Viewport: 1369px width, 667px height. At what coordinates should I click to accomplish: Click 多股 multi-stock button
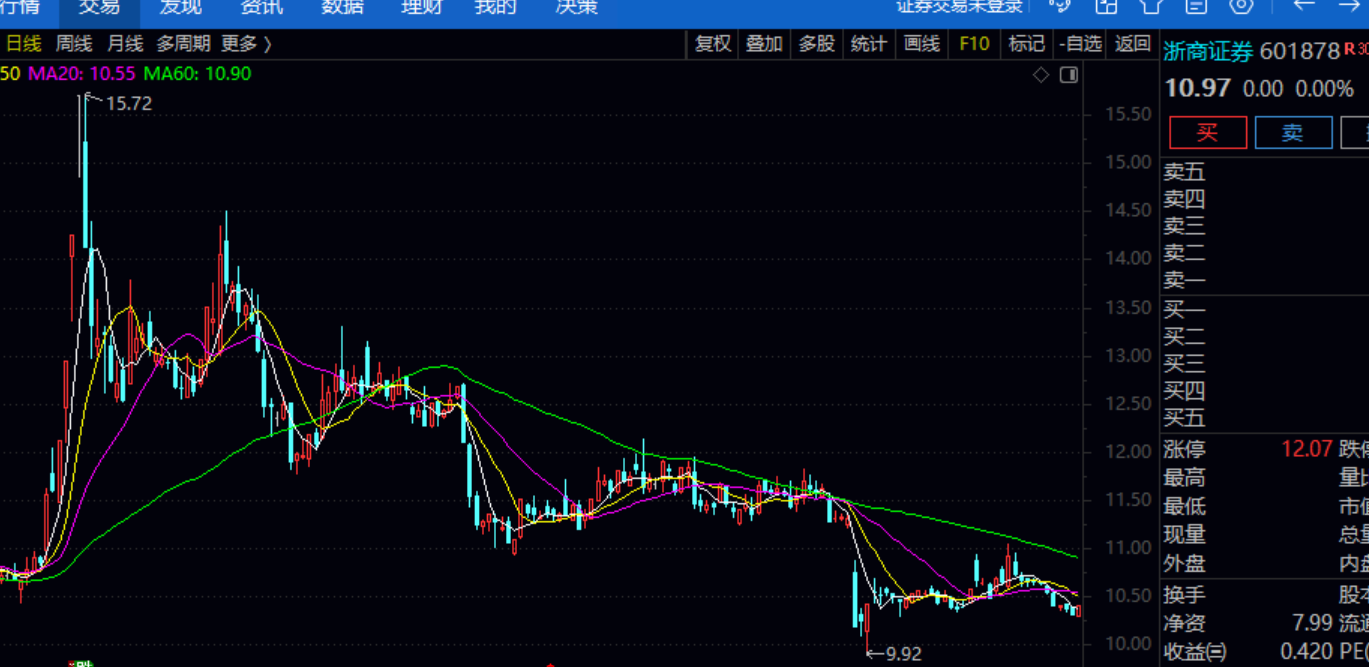point(816,44)
